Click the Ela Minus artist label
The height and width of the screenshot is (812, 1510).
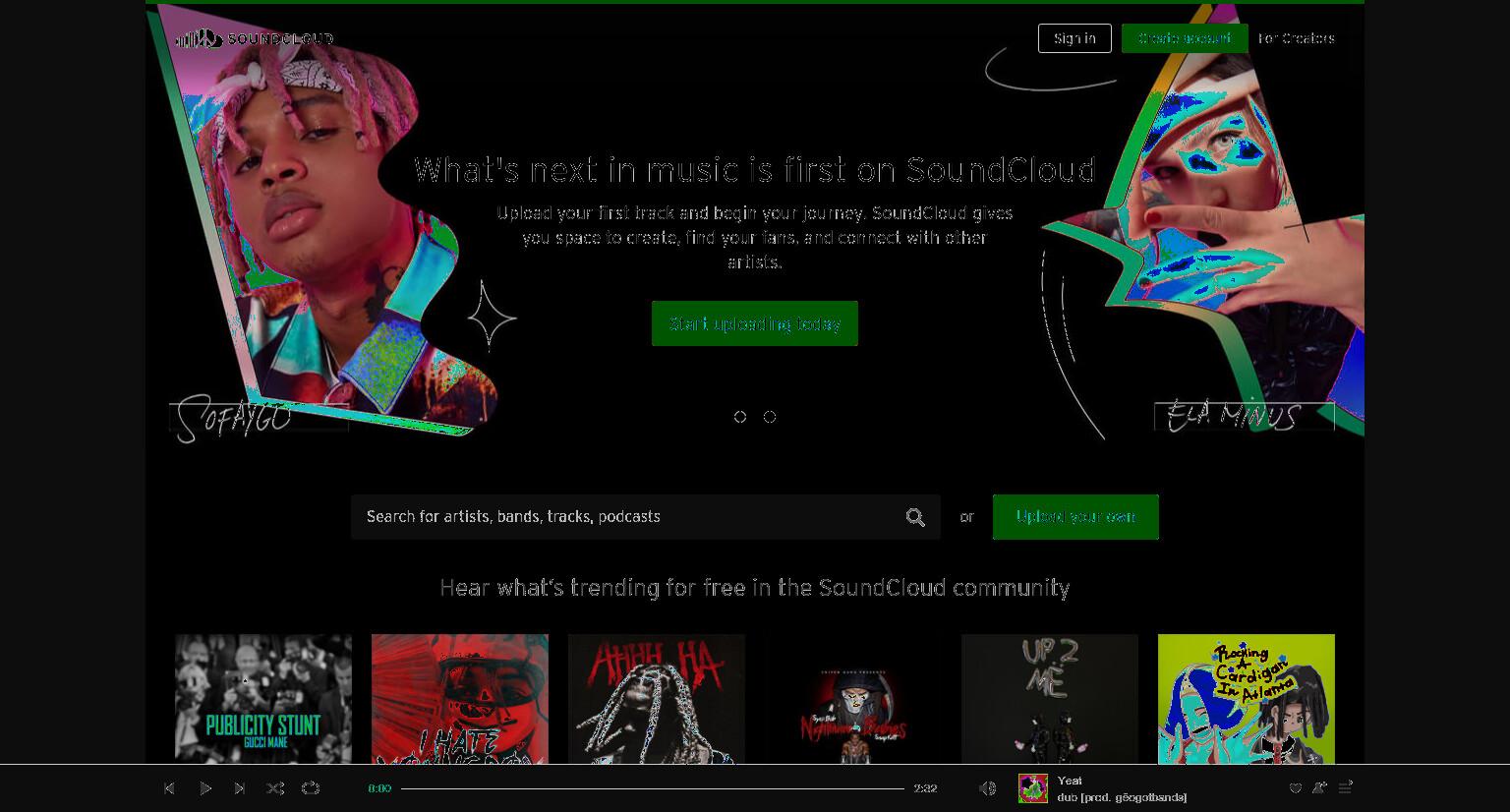click(1244, 416)
